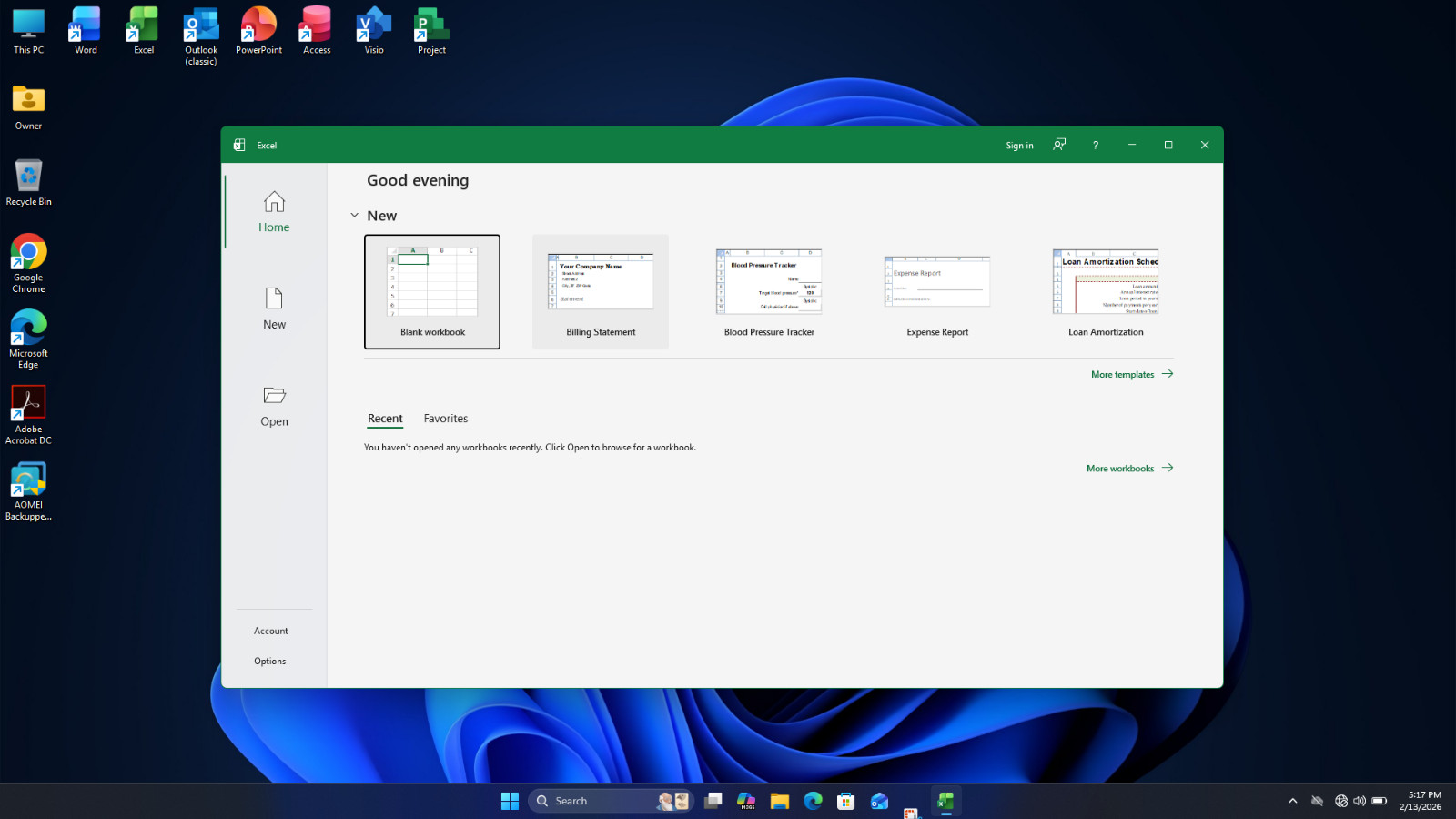Create a Blank workbook
This screenshot has width=1456, height=819.
pos(432,292)
